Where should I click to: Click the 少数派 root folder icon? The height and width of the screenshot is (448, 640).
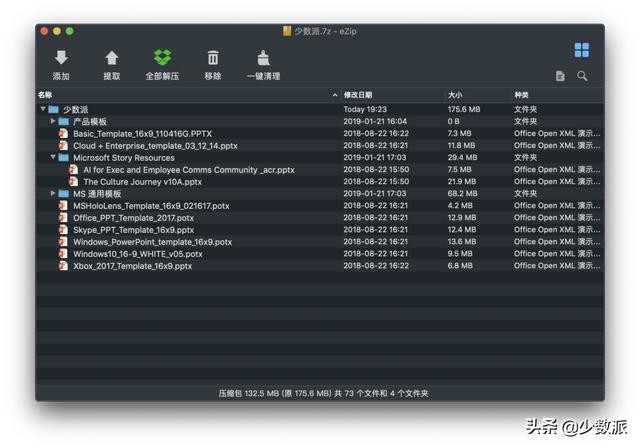pos(53,109)
